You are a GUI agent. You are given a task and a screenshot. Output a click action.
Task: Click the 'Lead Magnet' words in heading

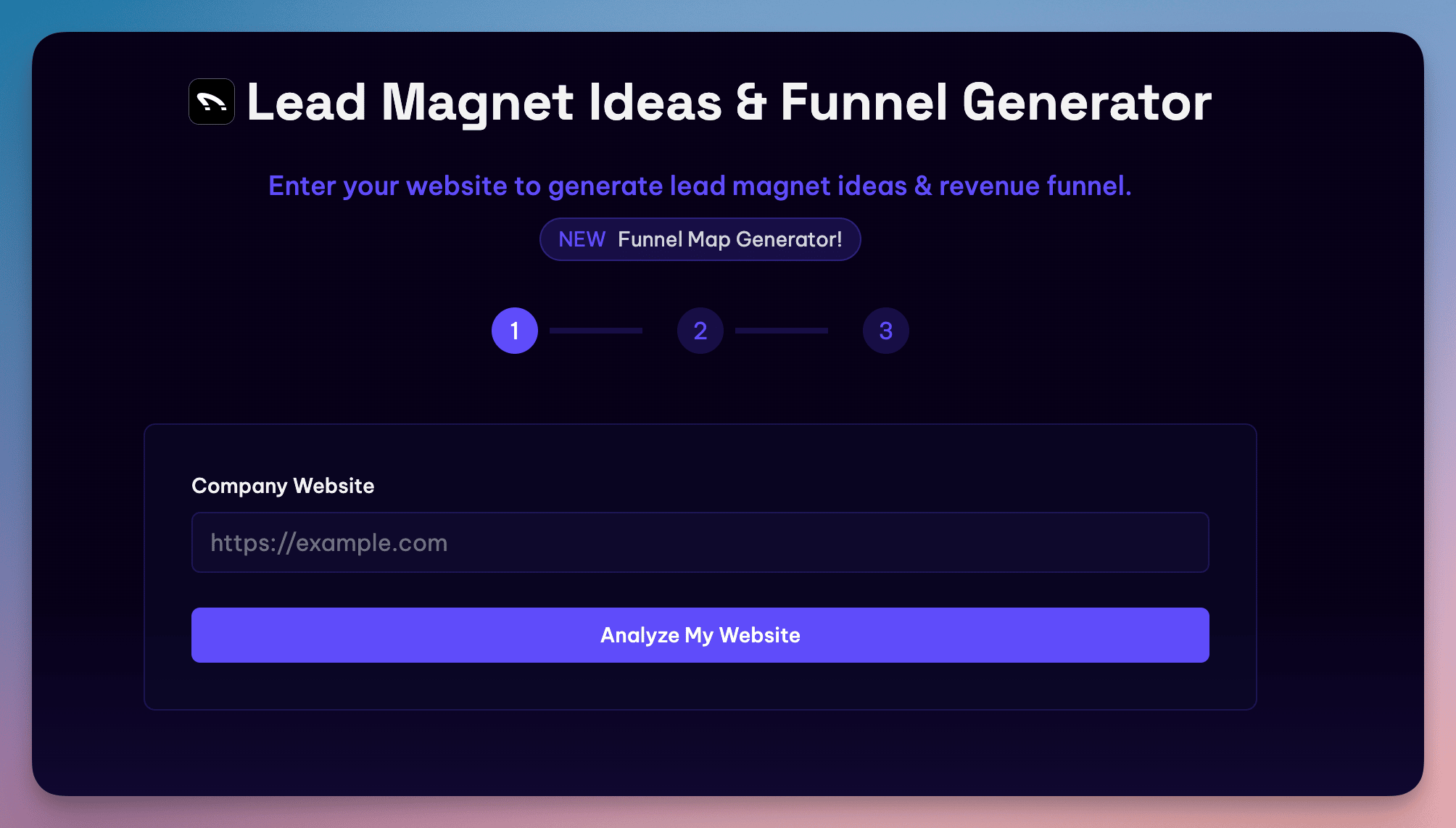click(410, 102)
